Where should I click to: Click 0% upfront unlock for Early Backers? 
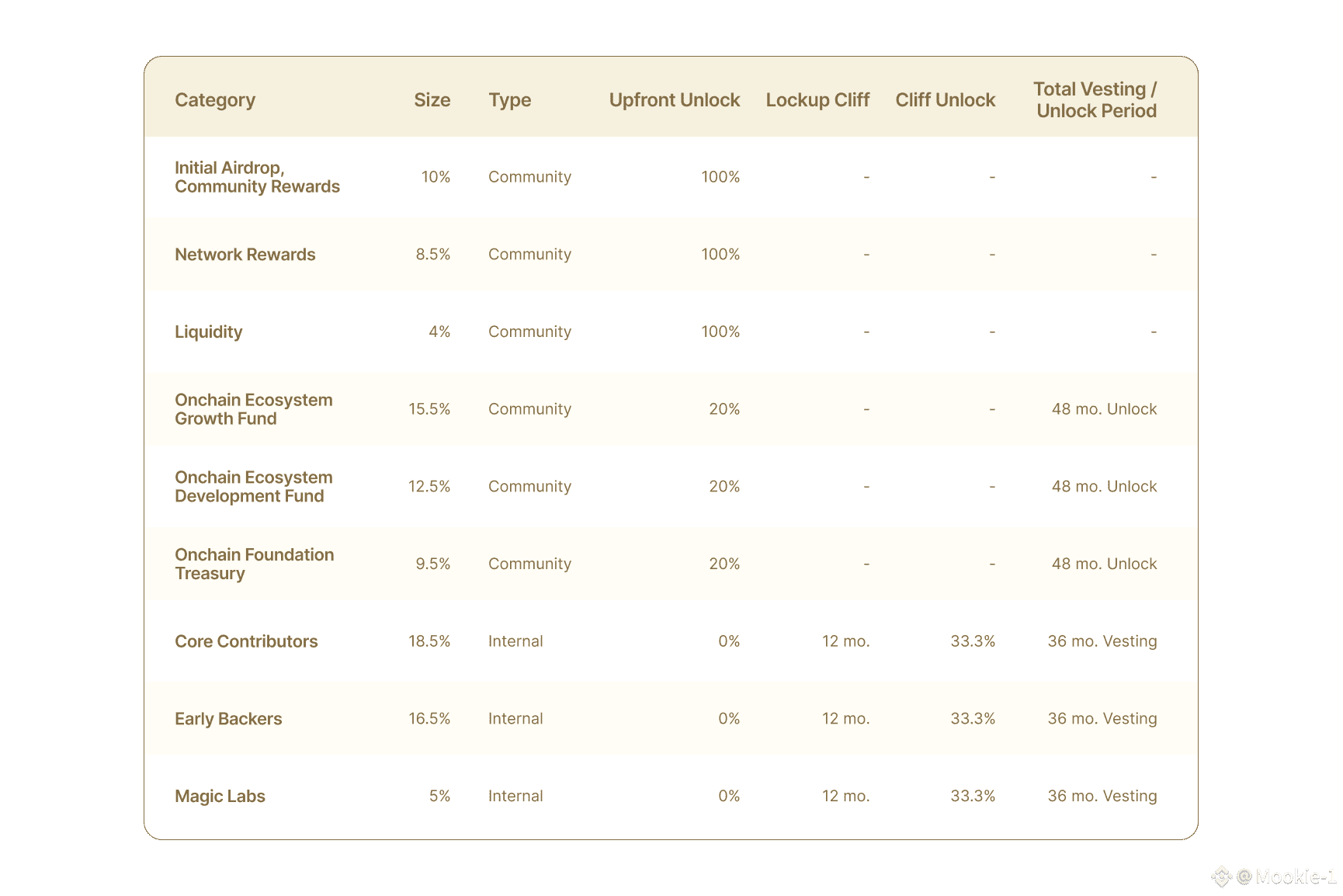point(729,719)
